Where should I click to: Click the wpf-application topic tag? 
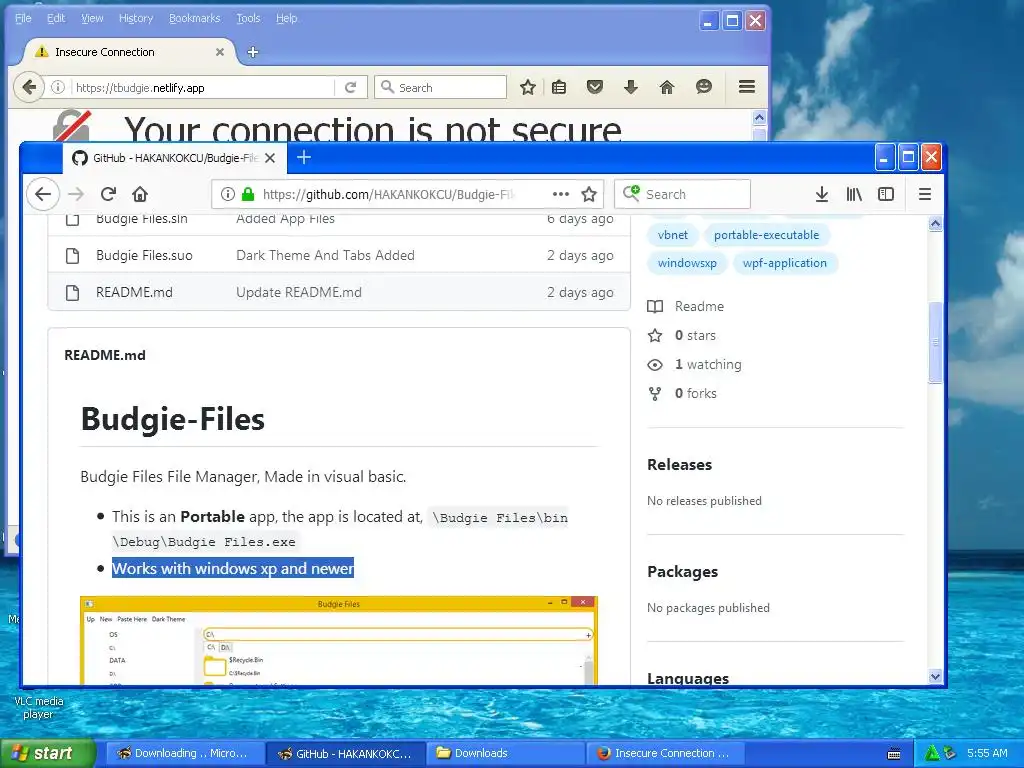(x=784, y=263)
